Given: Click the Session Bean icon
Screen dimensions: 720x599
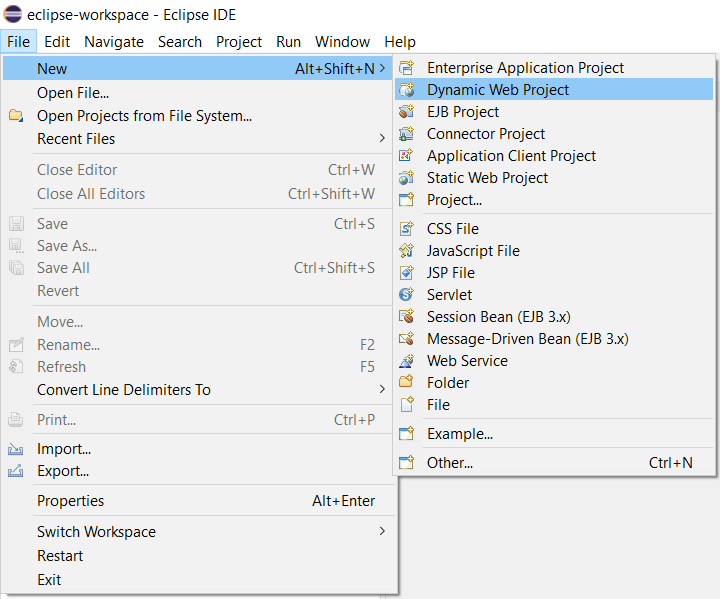Looking at the screenshot, I should tap(406, 317).
